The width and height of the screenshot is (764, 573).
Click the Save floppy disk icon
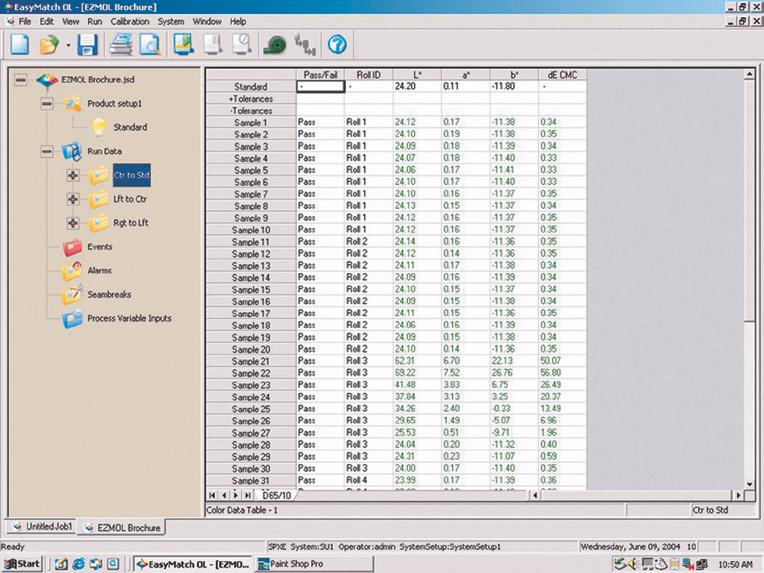coord(88,45)
